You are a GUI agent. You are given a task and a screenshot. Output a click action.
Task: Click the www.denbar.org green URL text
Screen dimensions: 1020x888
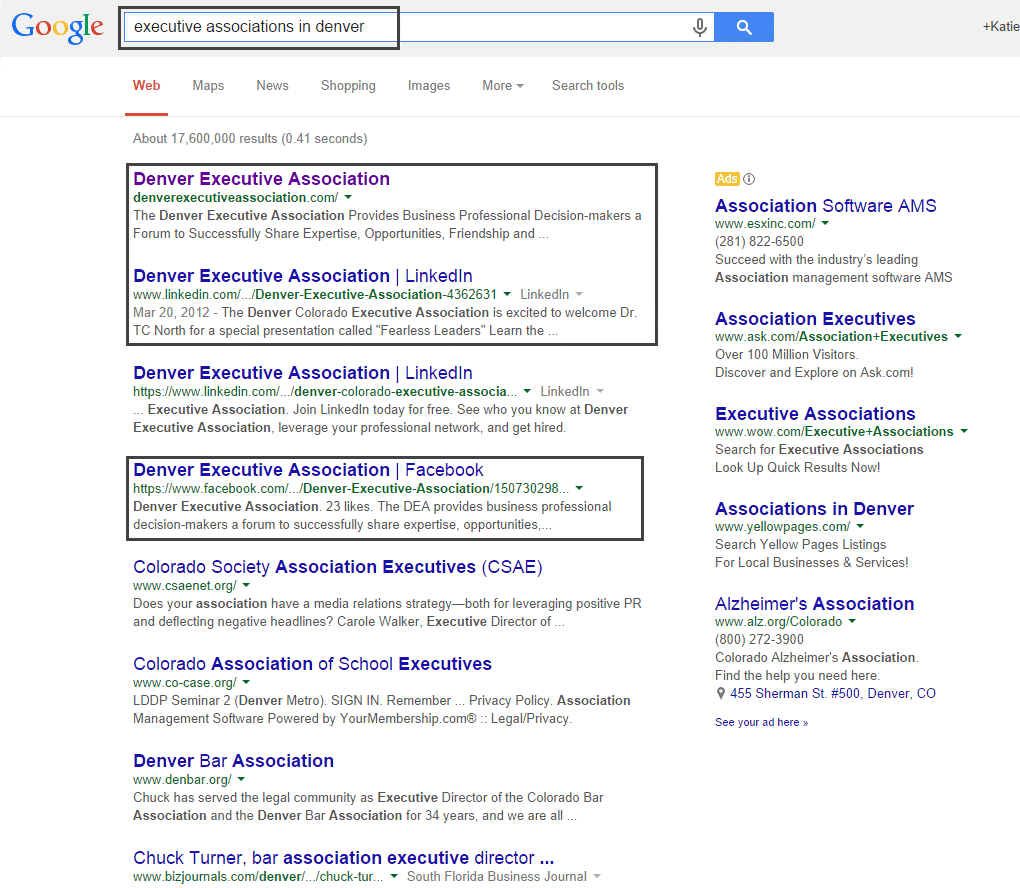point(182,779)
